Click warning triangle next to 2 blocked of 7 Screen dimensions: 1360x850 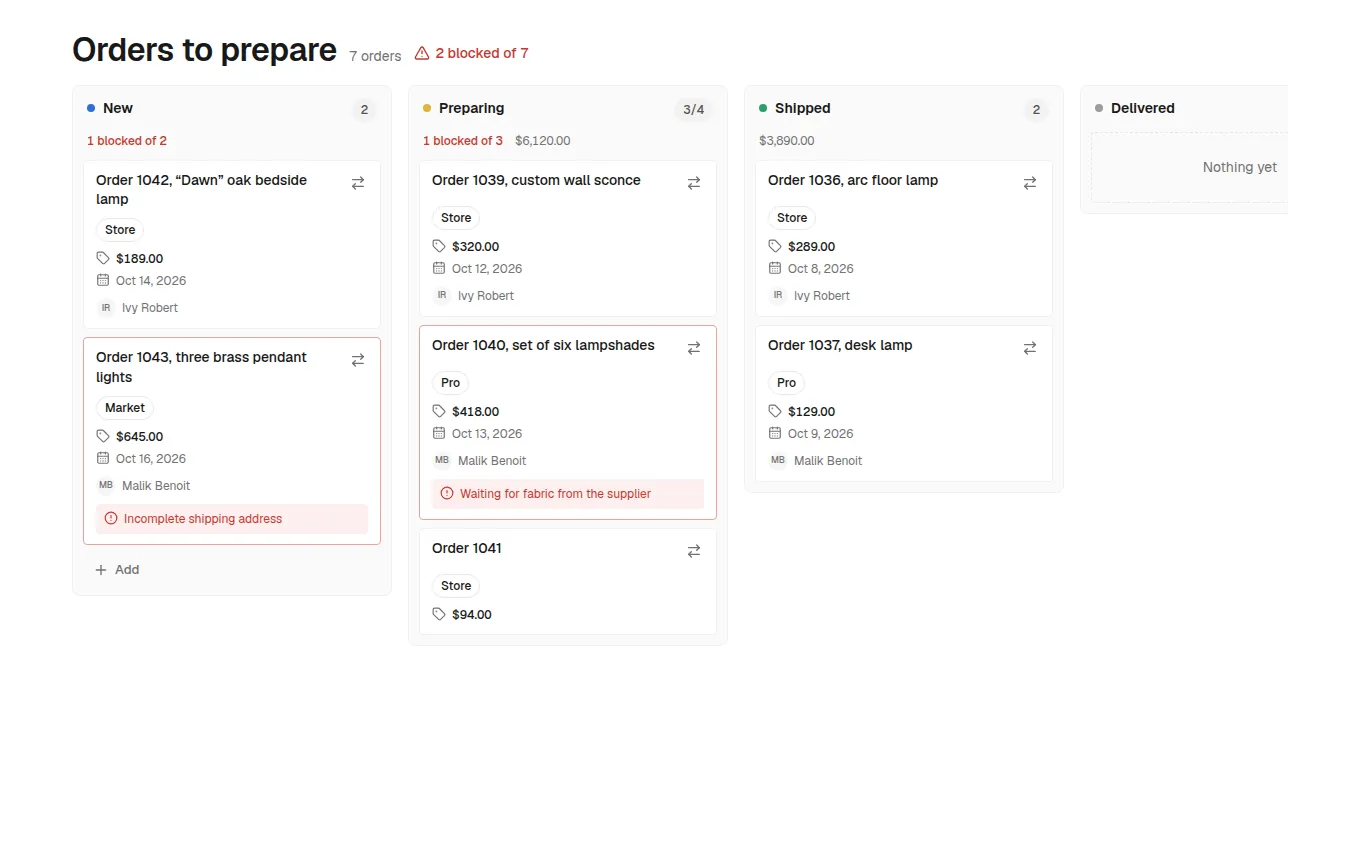coord(422,53)
